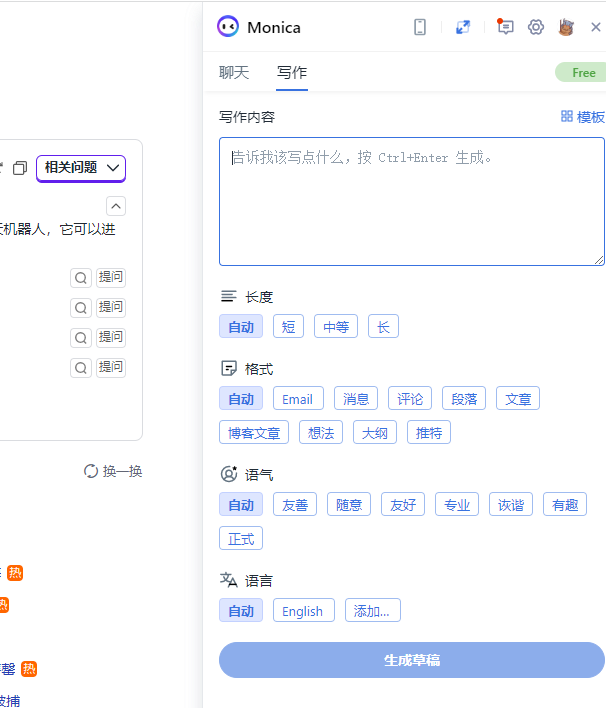Set tone to 随意

pos(349,504)
